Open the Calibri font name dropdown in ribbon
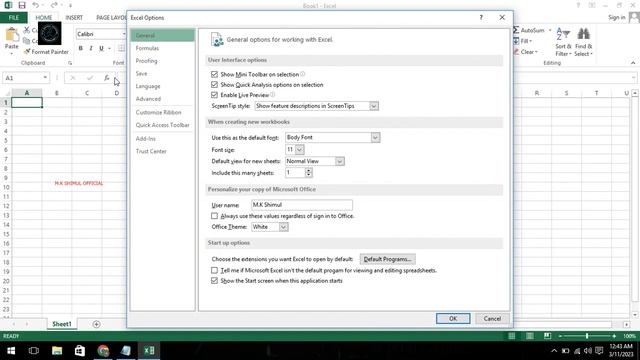The height and width of the screenshot is (360, 640). [124, 34]
